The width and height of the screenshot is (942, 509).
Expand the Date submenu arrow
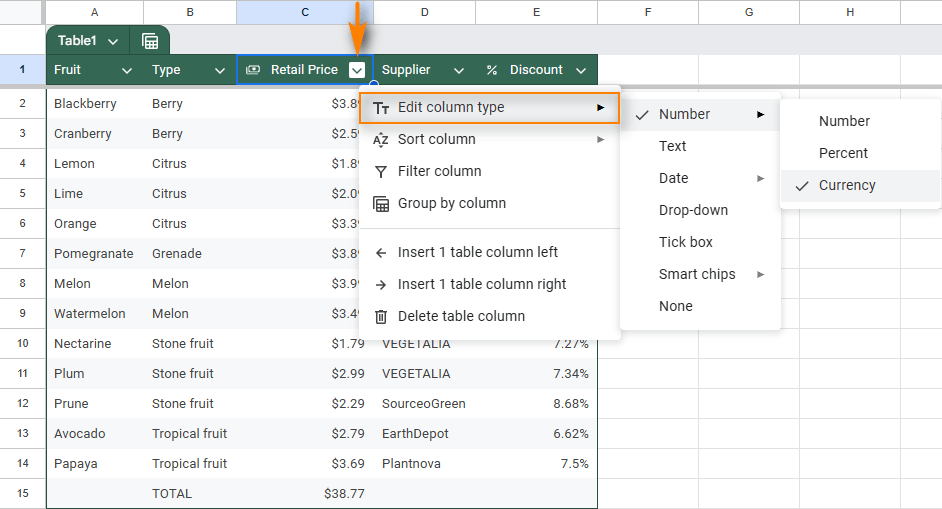pyautogui.click(x=761, y=178)
